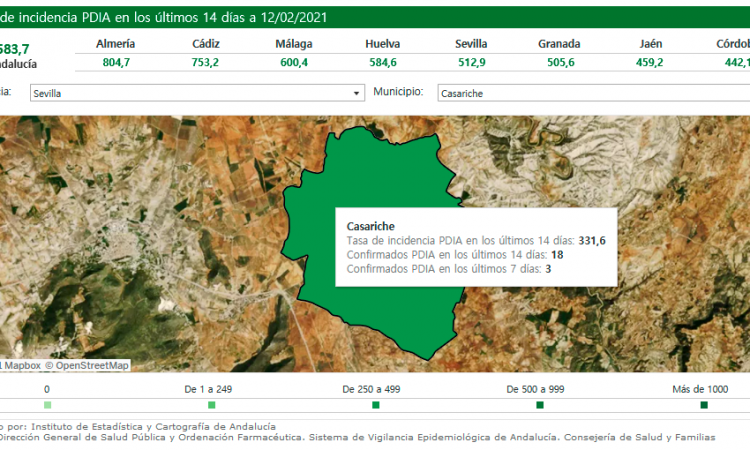Click the Huelva province heading
The height and width of the screenshot is (450, 750).
(x=382, y=44)
